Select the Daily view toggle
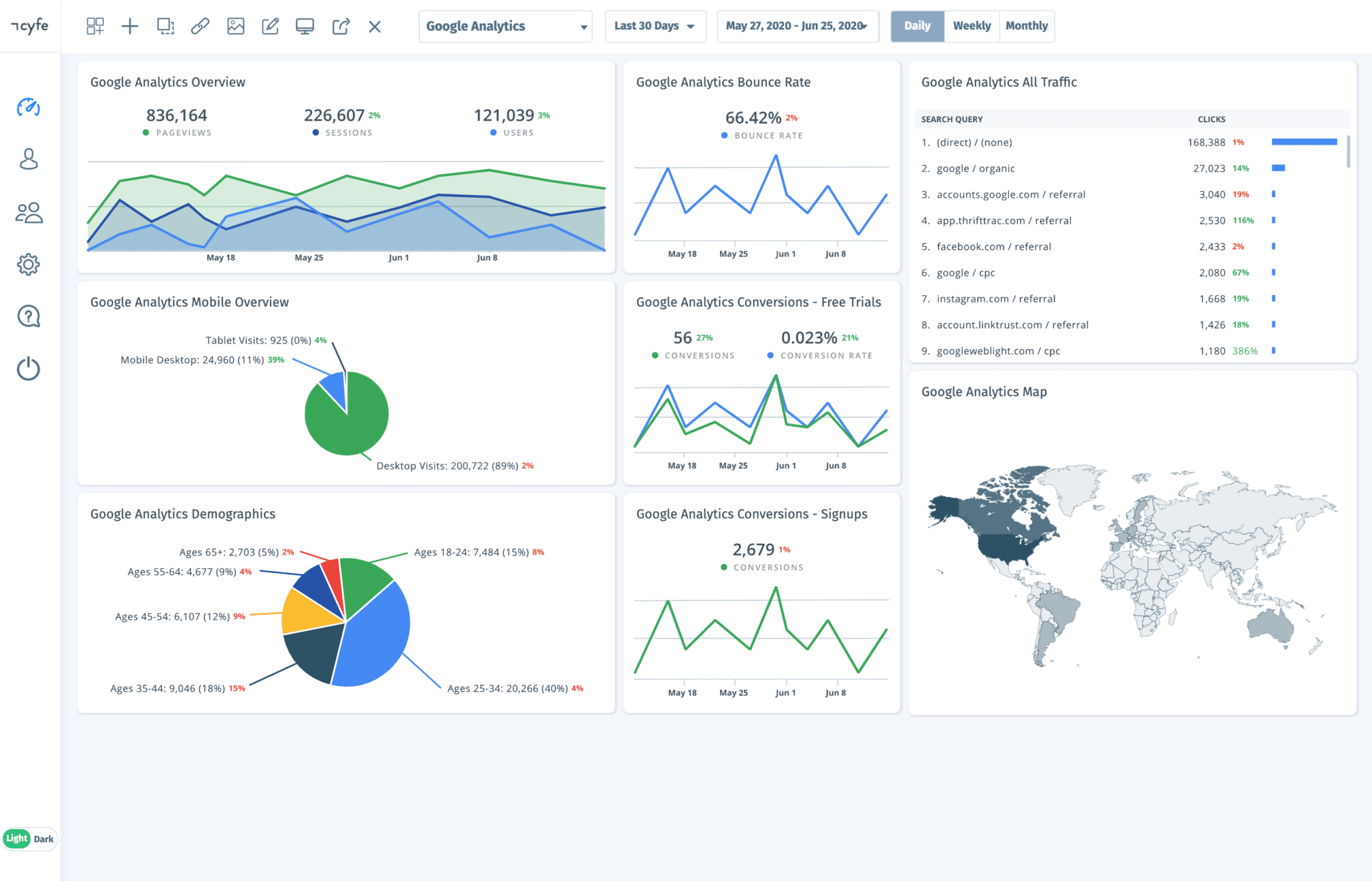 pos(916,26)
